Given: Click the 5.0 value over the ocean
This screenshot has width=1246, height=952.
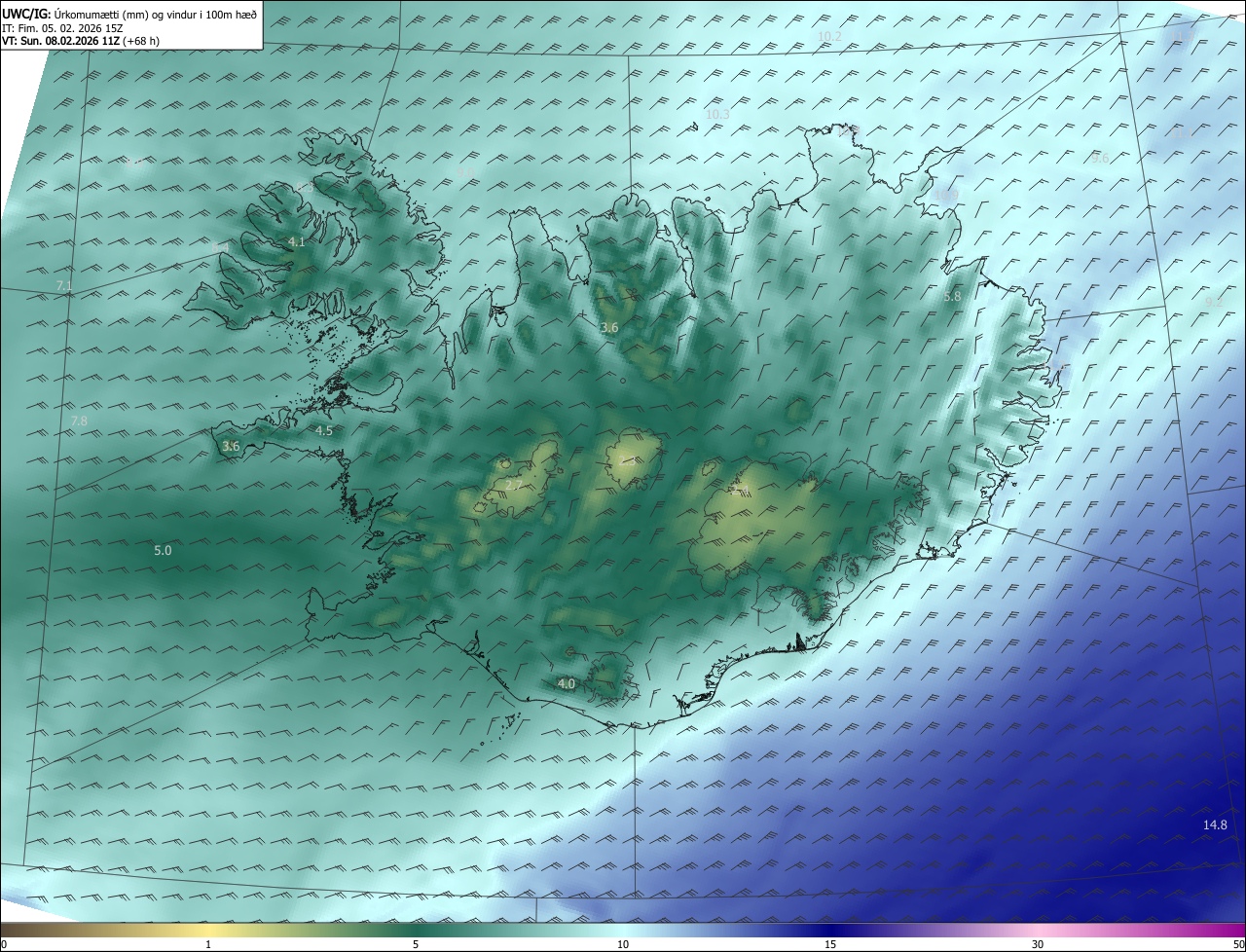Looking at the screenshot, I should pos(163,551).
